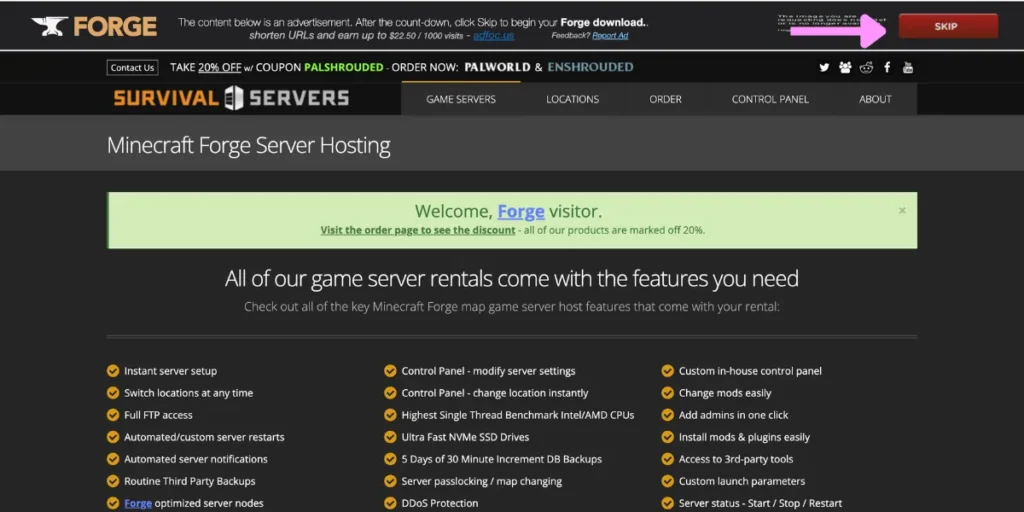Click the PALSHROUDED coupon code
This screenshot has width=1024, height=512.
344,67
